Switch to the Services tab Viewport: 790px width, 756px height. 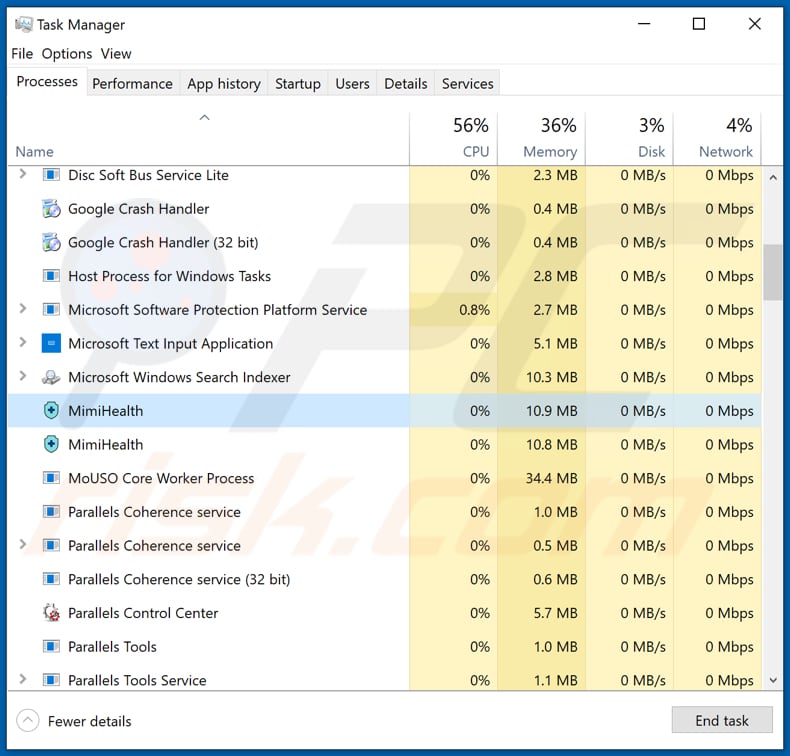click(x=468, y=84)
